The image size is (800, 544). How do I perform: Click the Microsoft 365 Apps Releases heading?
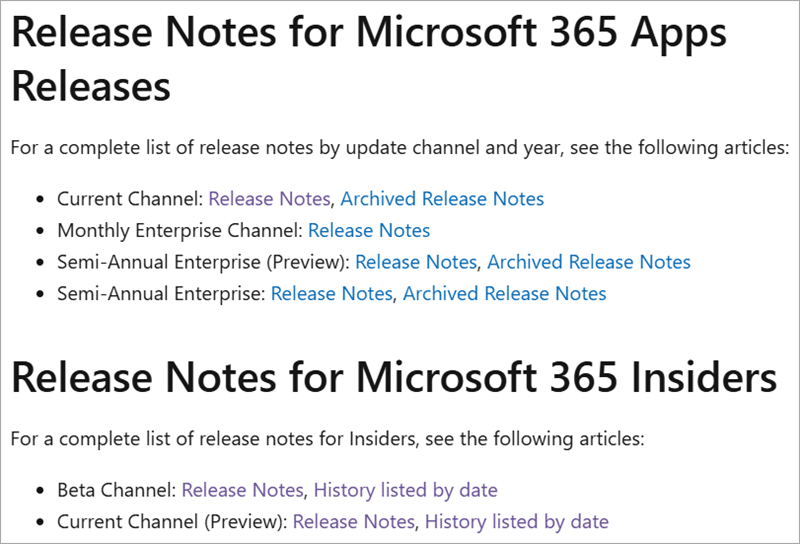pos(368,60)
